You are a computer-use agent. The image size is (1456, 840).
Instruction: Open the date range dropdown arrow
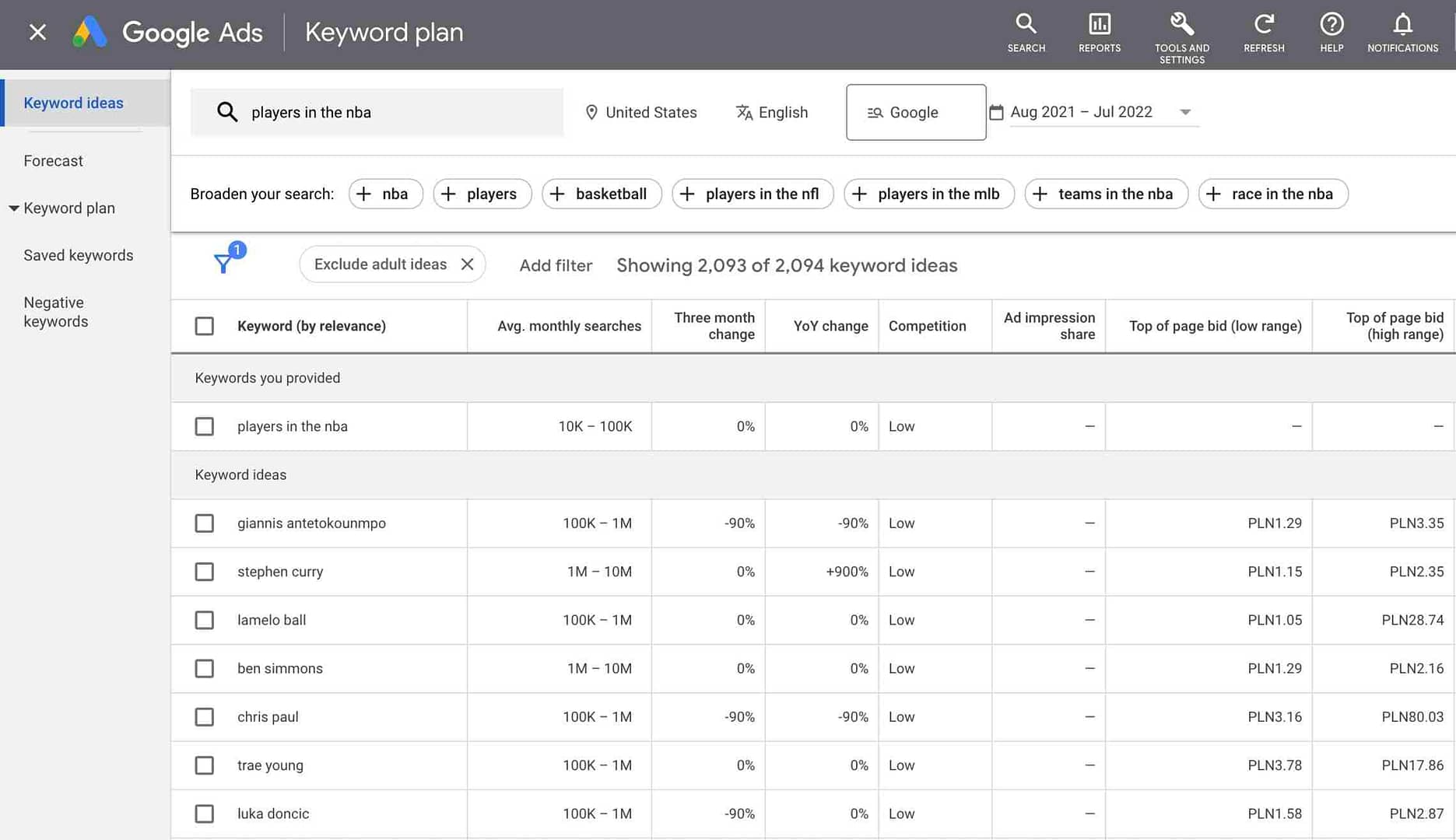(1184, 112)
